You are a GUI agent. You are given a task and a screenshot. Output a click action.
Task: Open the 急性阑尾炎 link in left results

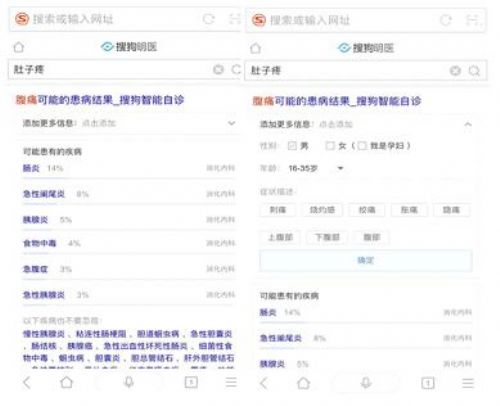coord(44,194)
